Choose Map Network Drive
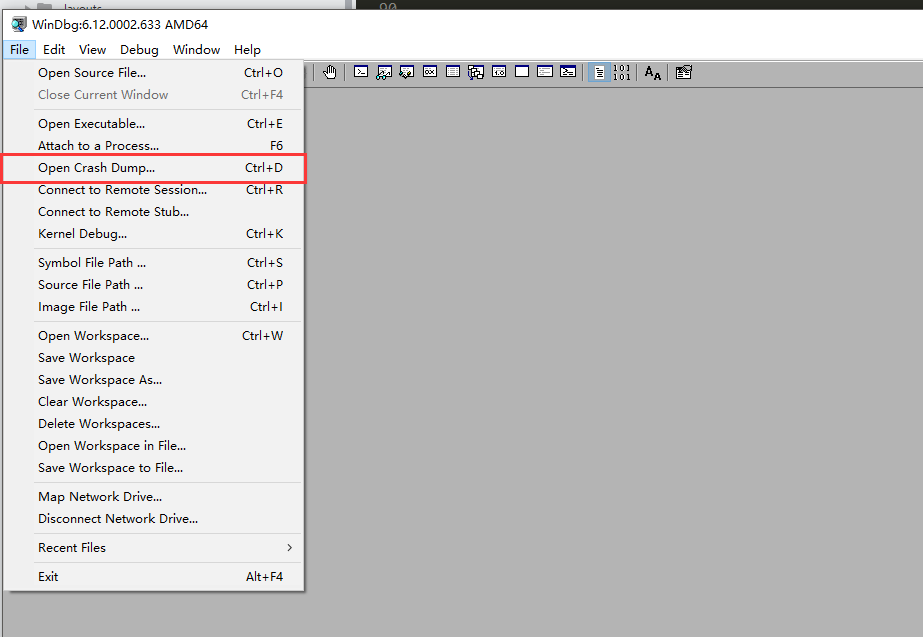923x637 pixels. (x=154, y=496)
